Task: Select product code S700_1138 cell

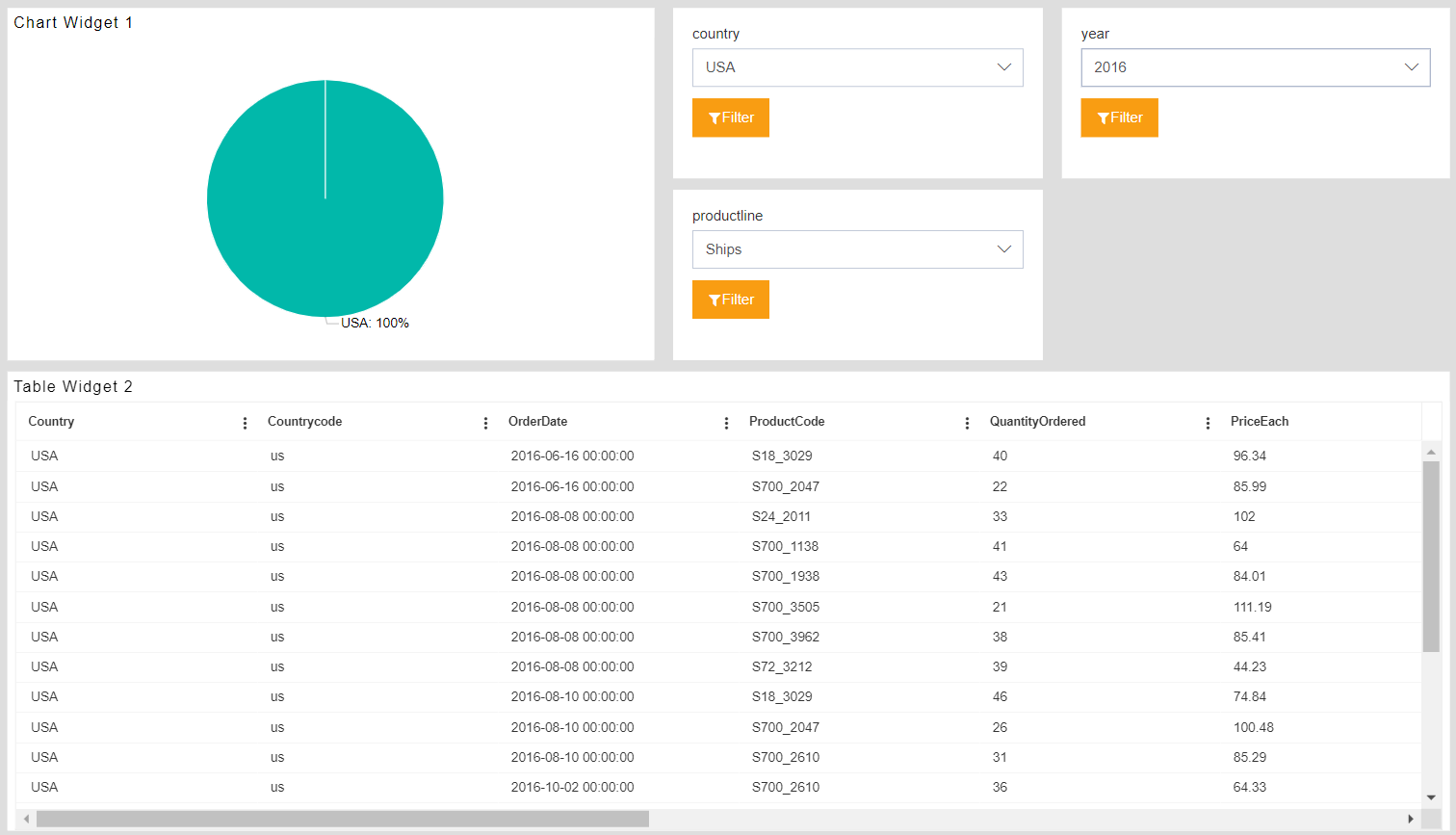Action: pos(785,546)
